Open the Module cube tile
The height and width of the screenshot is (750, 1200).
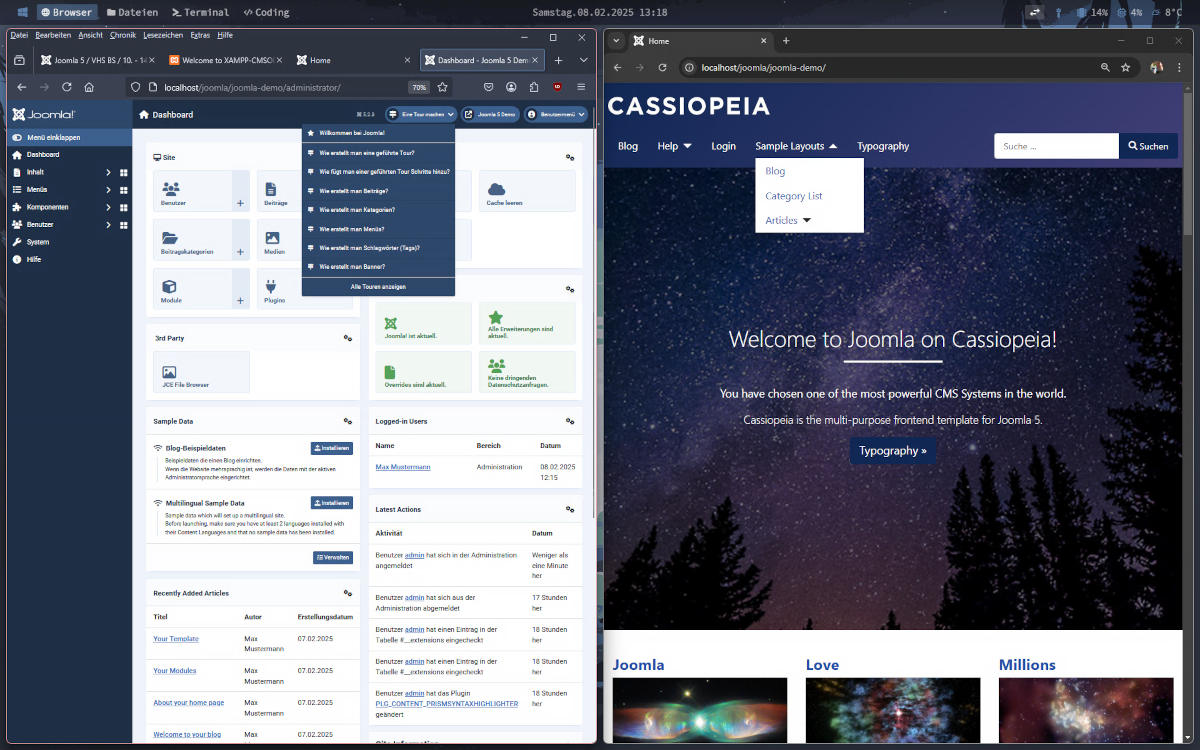(x=193, y=288)
